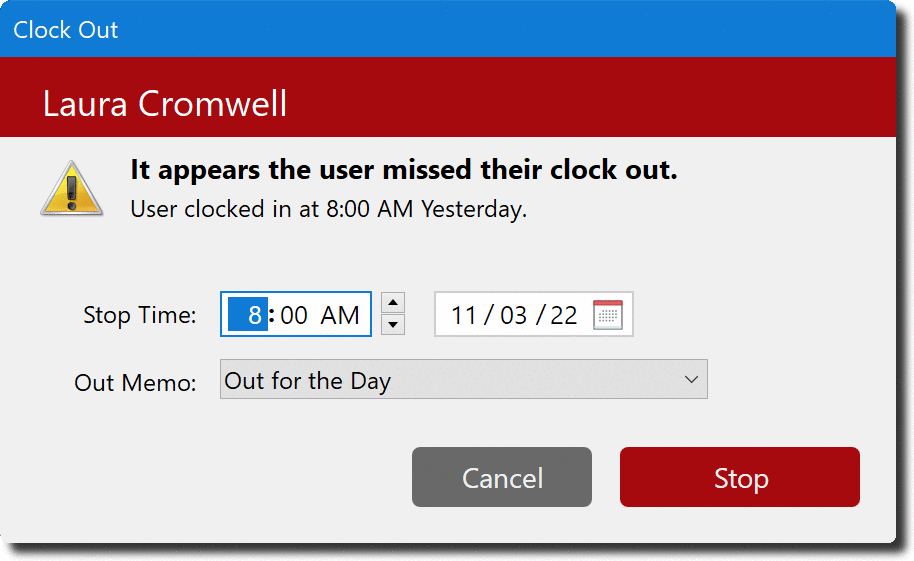Click the Clock Out title bar
The image size is (914, 561).
click(x=448, y=29)
